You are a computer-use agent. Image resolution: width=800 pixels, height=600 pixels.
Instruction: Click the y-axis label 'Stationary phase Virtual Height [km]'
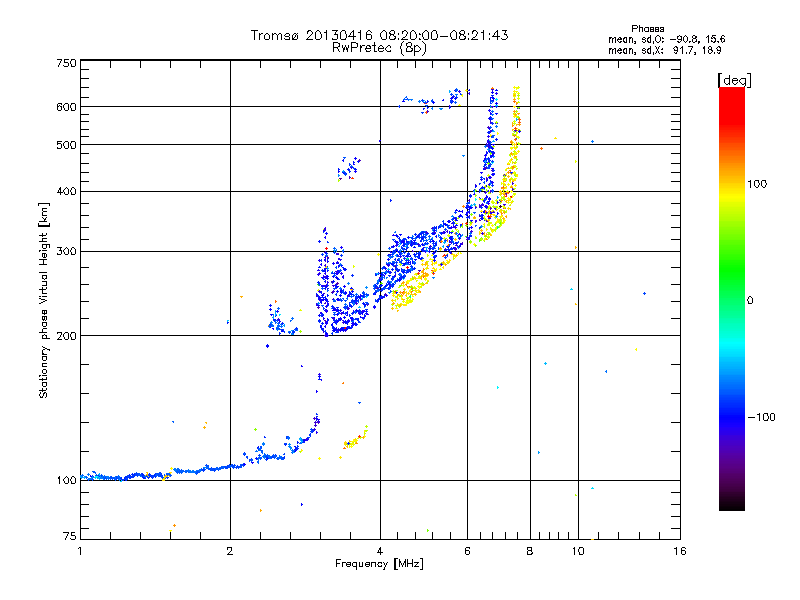point(43,301)
